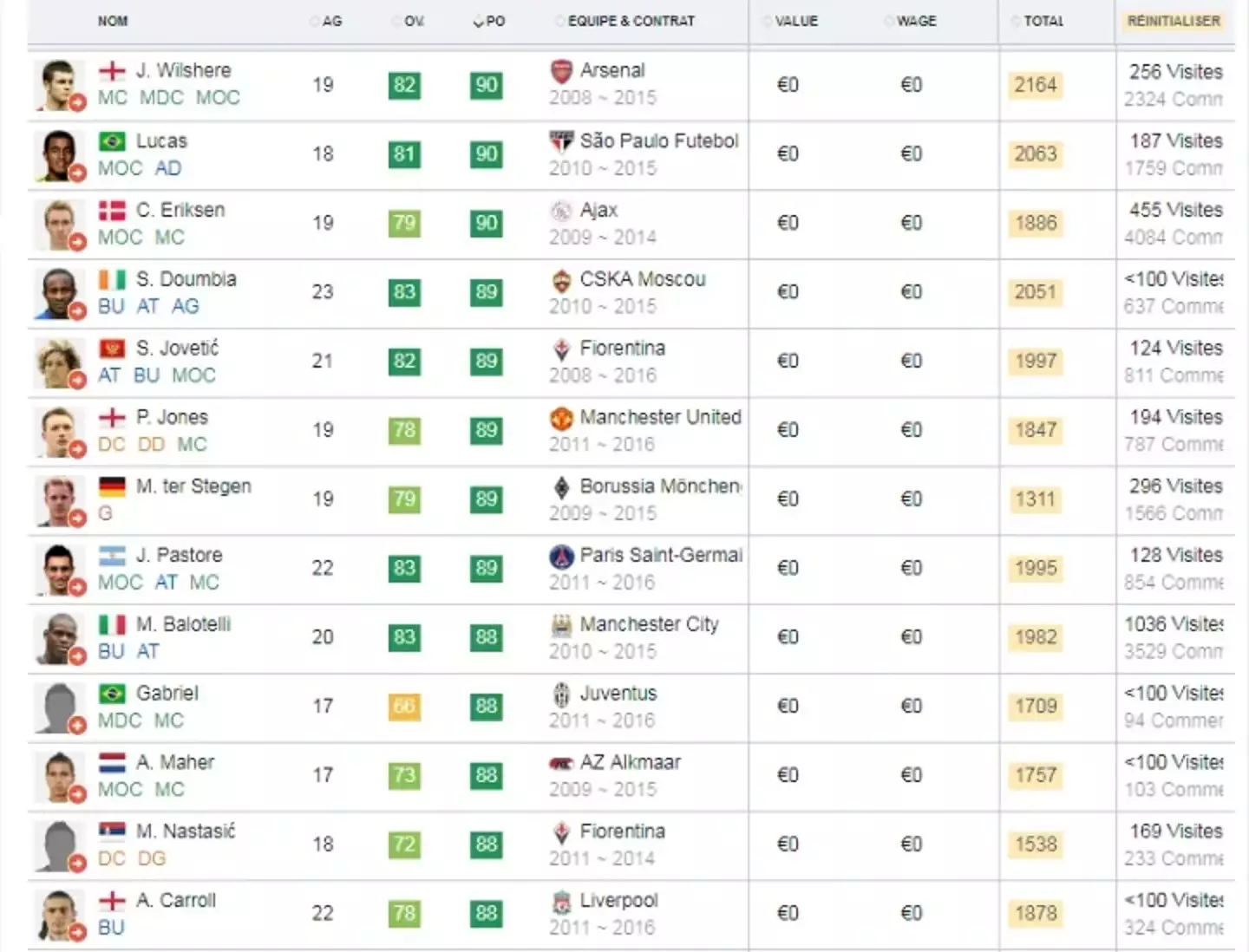Screen dimensions: 1249x952
Task: Click the Paris Saint-Germain crest icon
Action: (x=561, y=556)
